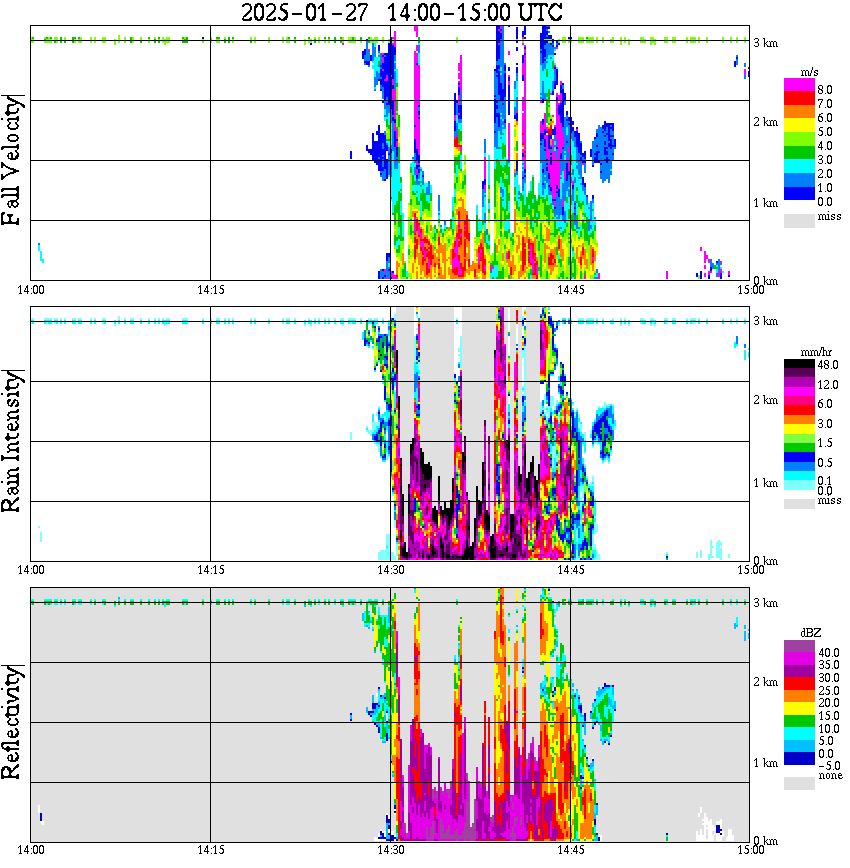Click the '2 km' height label on Fall Velocity plot
Screen dimensions: 850x868
[x=766, y=122]
